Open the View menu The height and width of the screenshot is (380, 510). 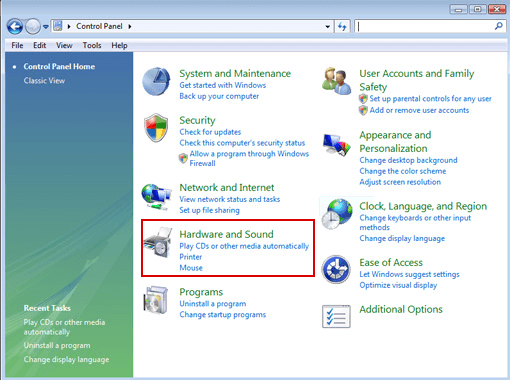[64, 45]
